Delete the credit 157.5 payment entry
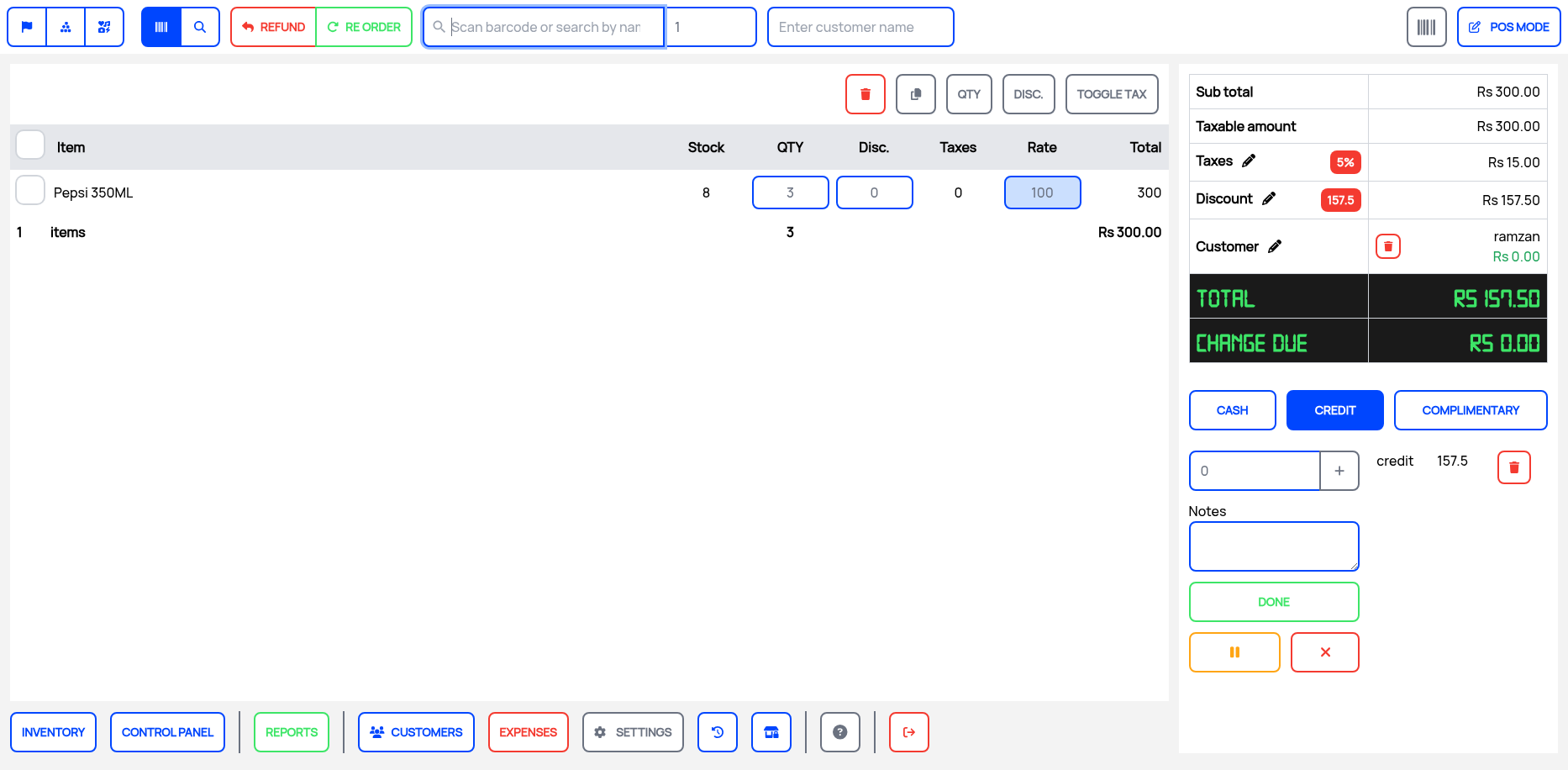Screen dimensions: 1568x770 [1514, 467]
